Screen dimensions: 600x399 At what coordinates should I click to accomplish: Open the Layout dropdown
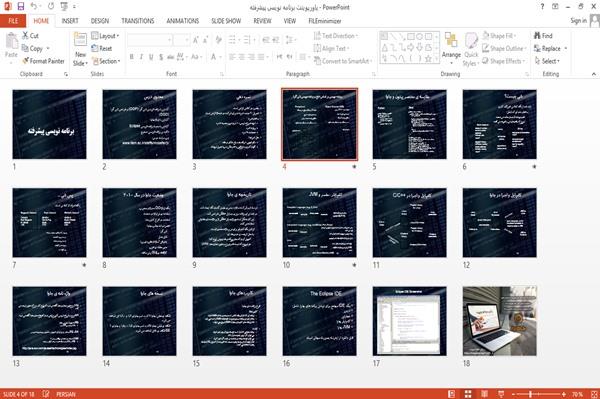[105, 36]
